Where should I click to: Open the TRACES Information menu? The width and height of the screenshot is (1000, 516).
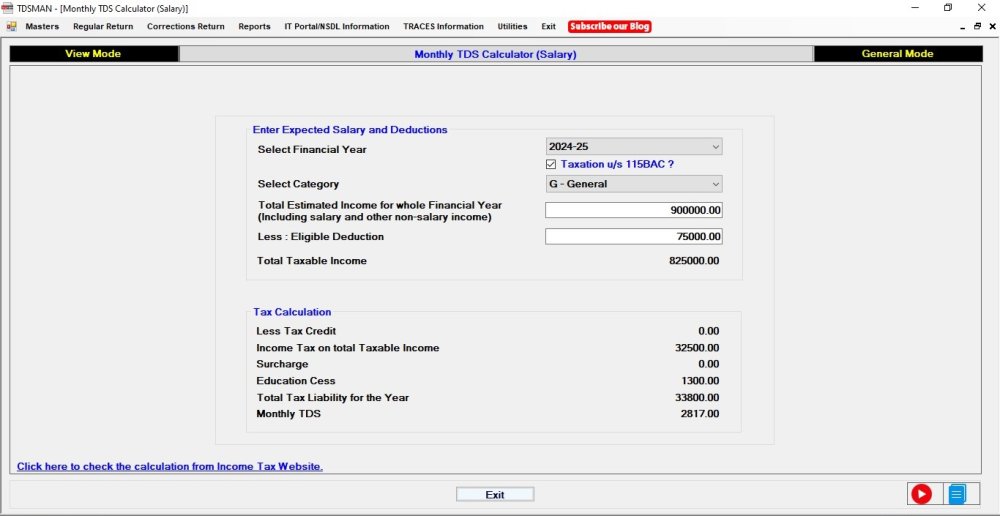click(443, 27)
